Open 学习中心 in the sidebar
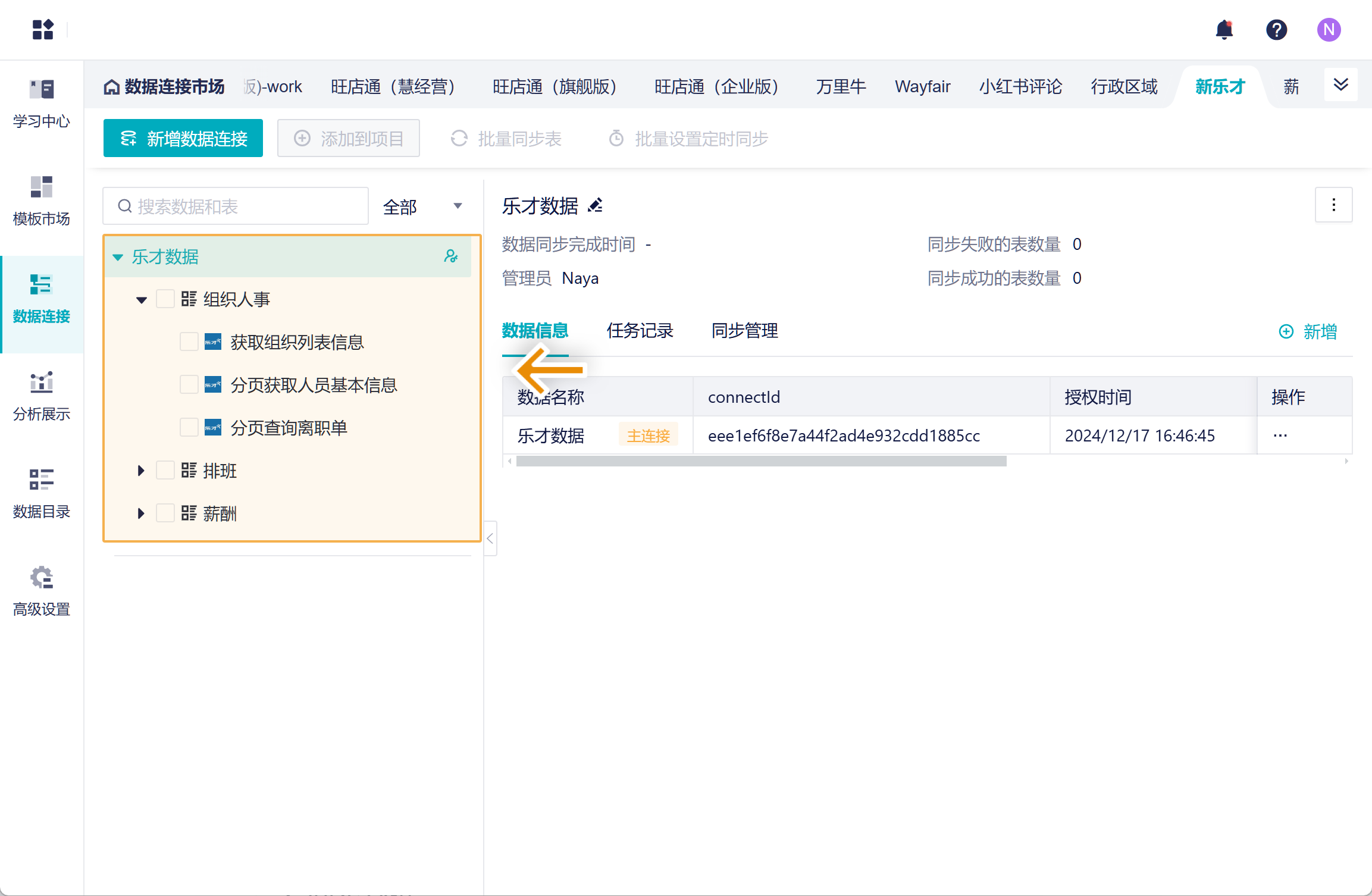 pos(42,104)
